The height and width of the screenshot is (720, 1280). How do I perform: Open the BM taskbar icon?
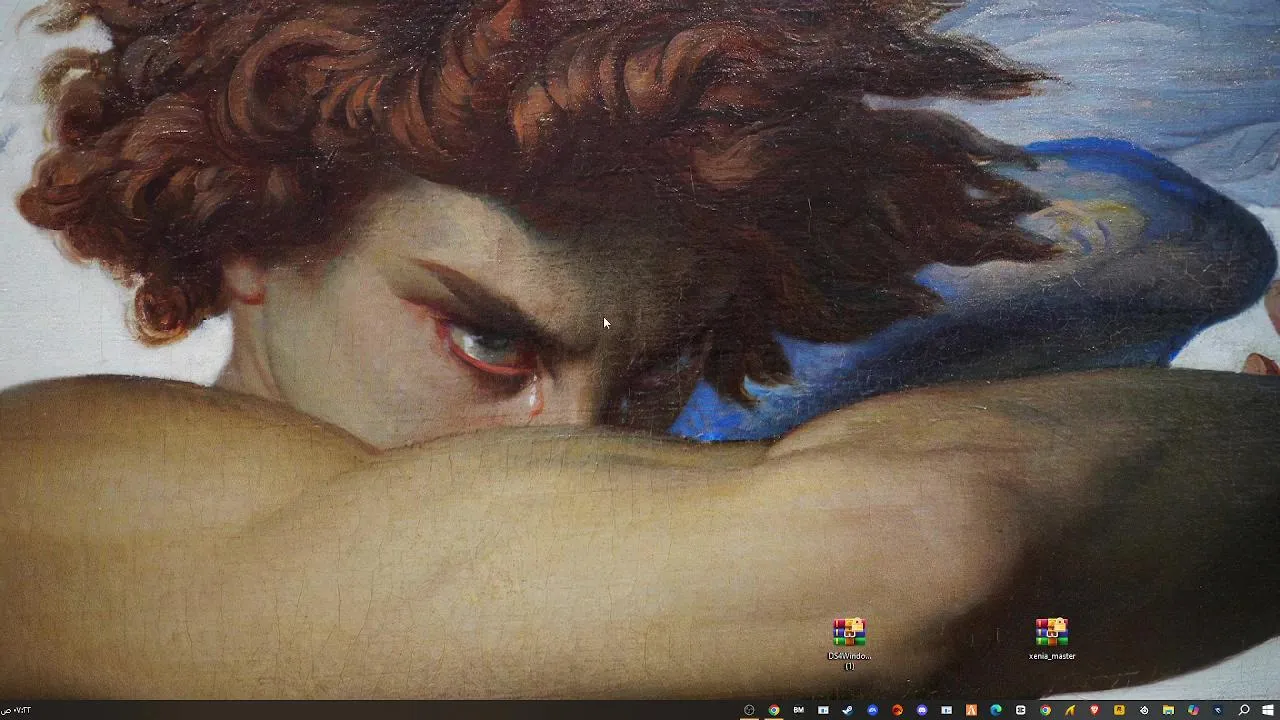point(798,710)
